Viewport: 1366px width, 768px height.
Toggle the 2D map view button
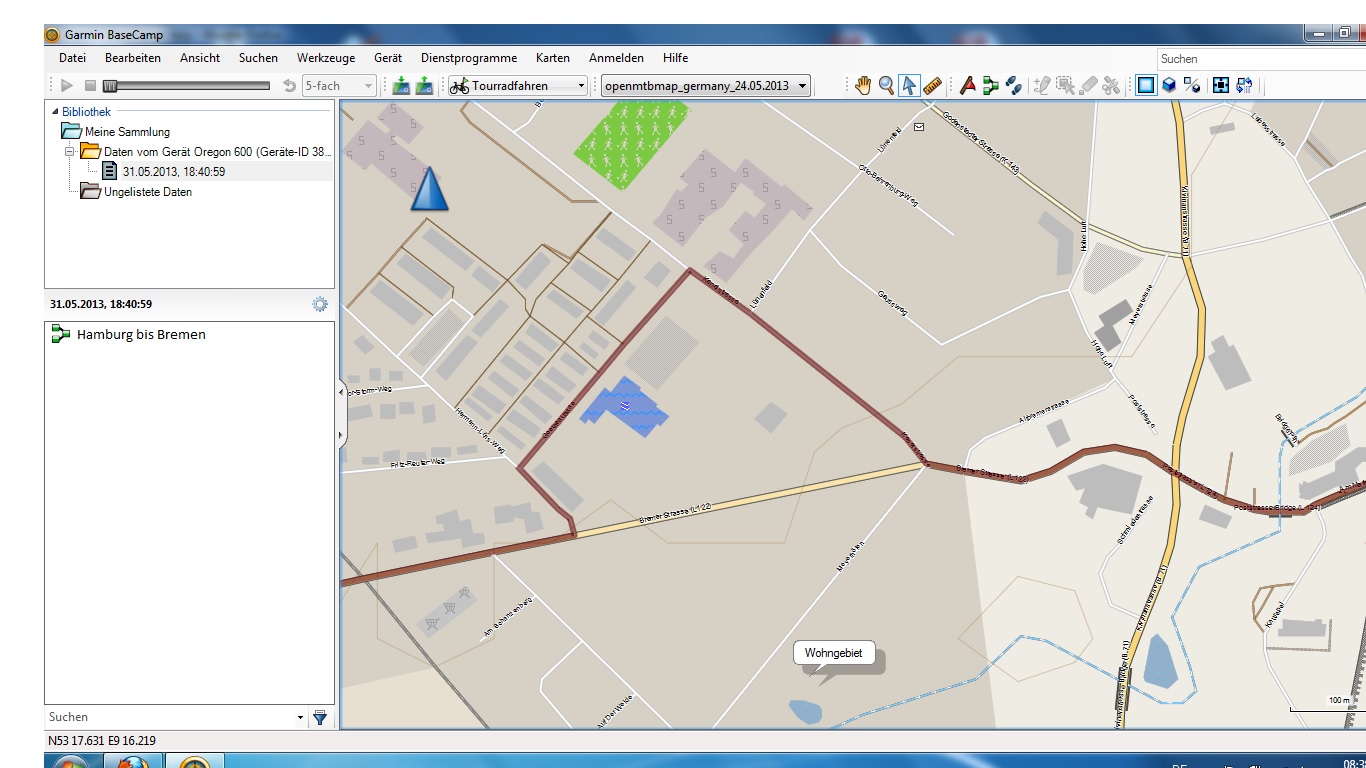[1146, 86]
